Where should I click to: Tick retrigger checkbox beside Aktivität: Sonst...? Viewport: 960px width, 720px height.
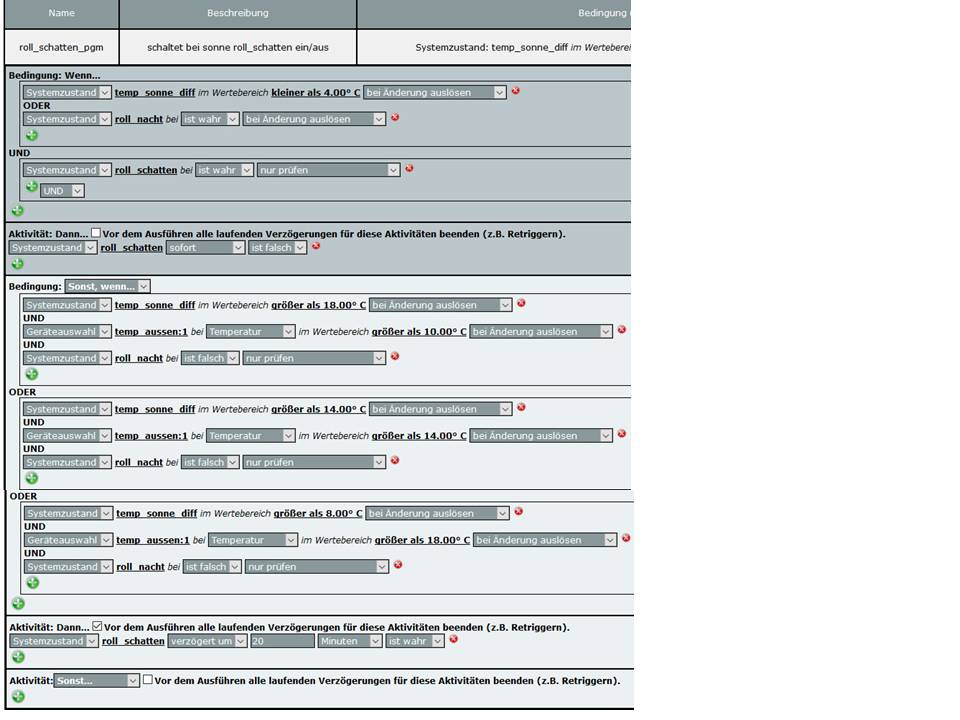tap(148, 680)
